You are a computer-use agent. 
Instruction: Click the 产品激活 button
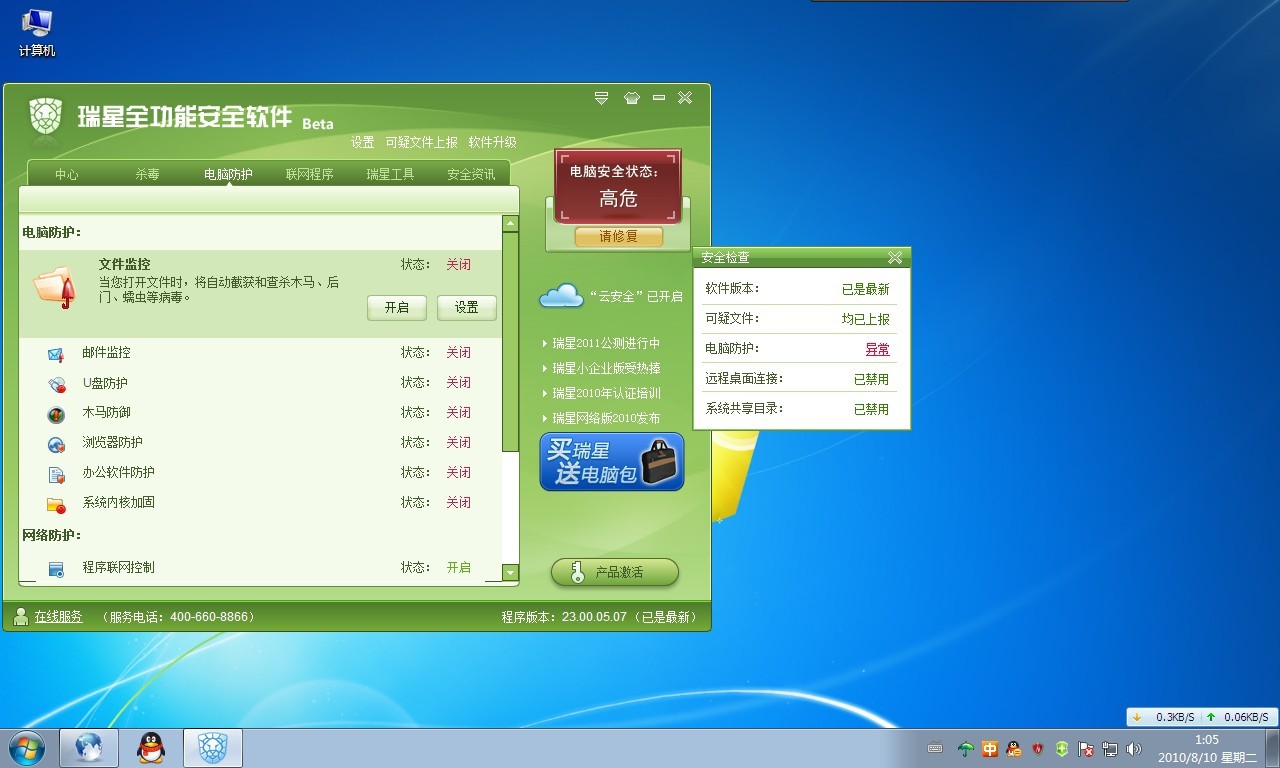(615, 573)
